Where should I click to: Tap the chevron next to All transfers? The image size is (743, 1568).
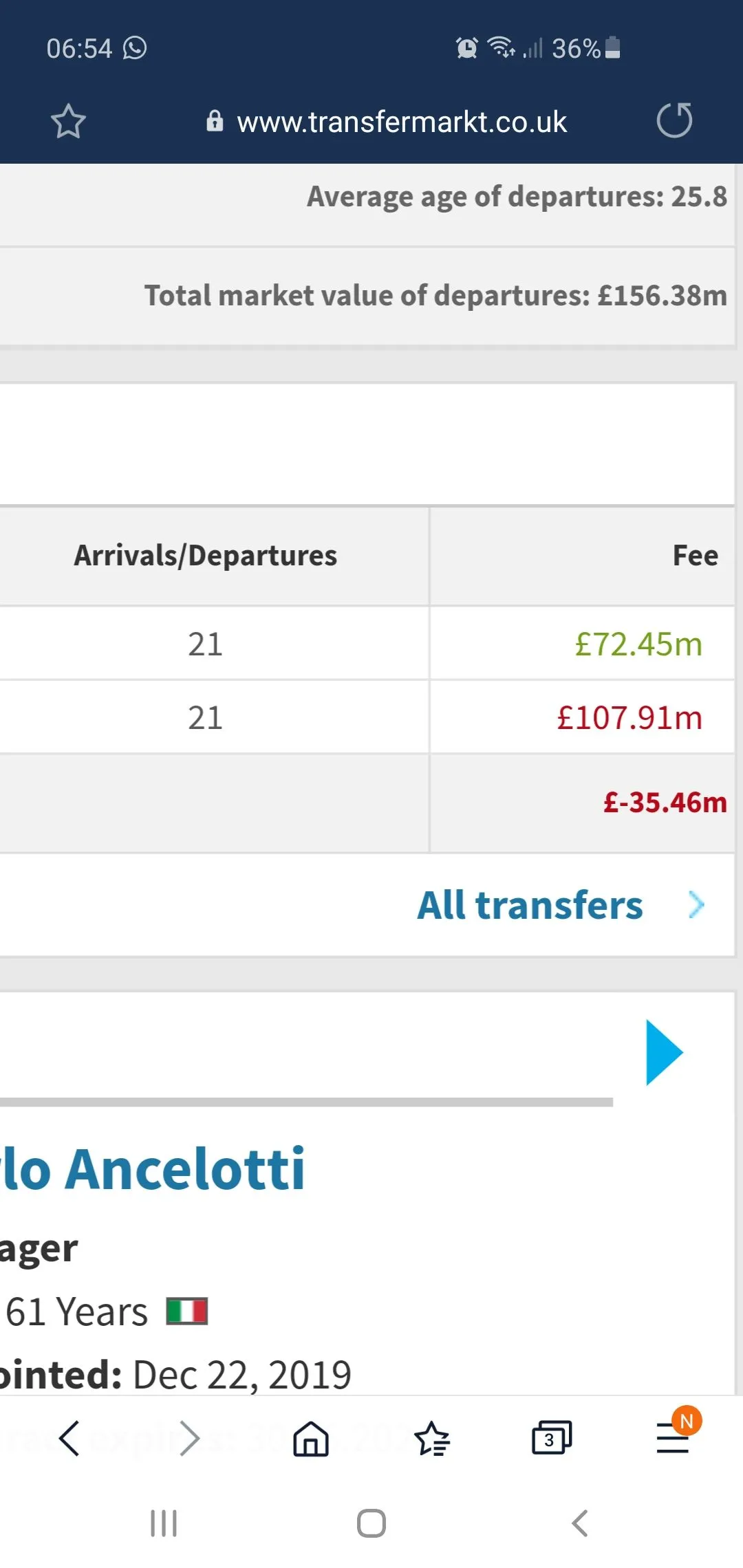coord(696,905)
